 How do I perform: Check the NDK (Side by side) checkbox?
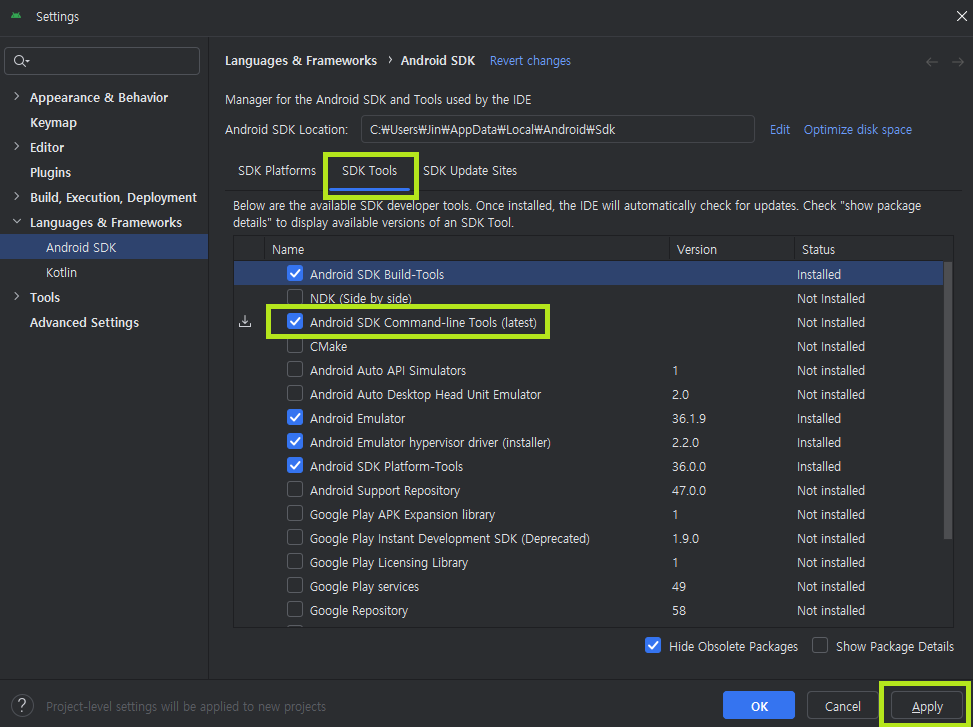pyautogui.click(x=295, y=298)
